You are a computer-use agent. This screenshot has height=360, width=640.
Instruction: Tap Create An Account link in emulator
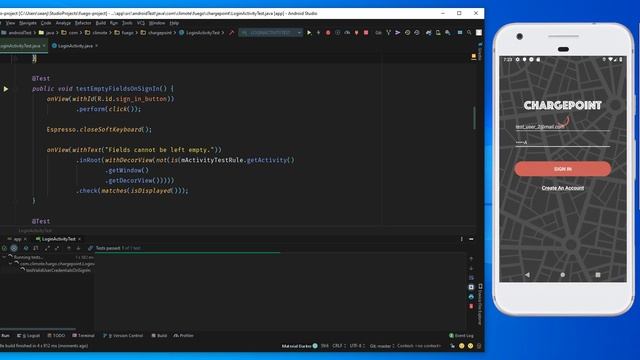coord(562,188)
